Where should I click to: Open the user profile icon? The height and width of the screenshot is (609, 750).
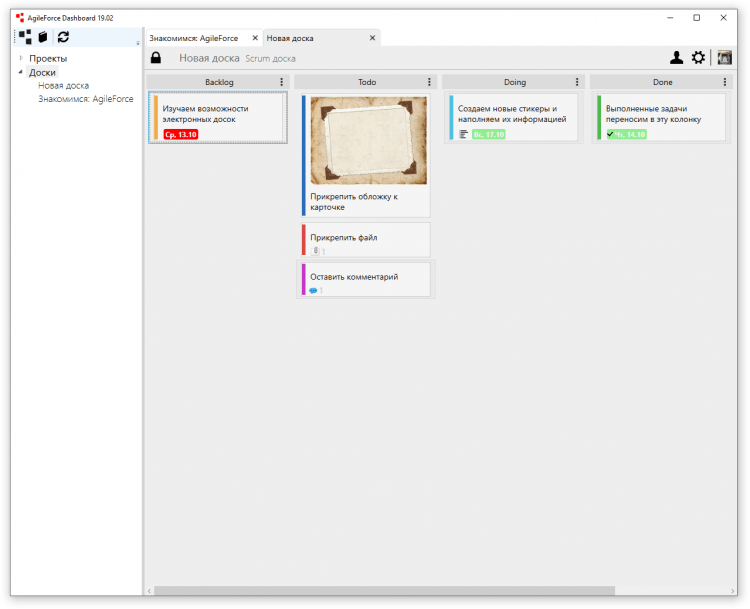pos(677,58)
